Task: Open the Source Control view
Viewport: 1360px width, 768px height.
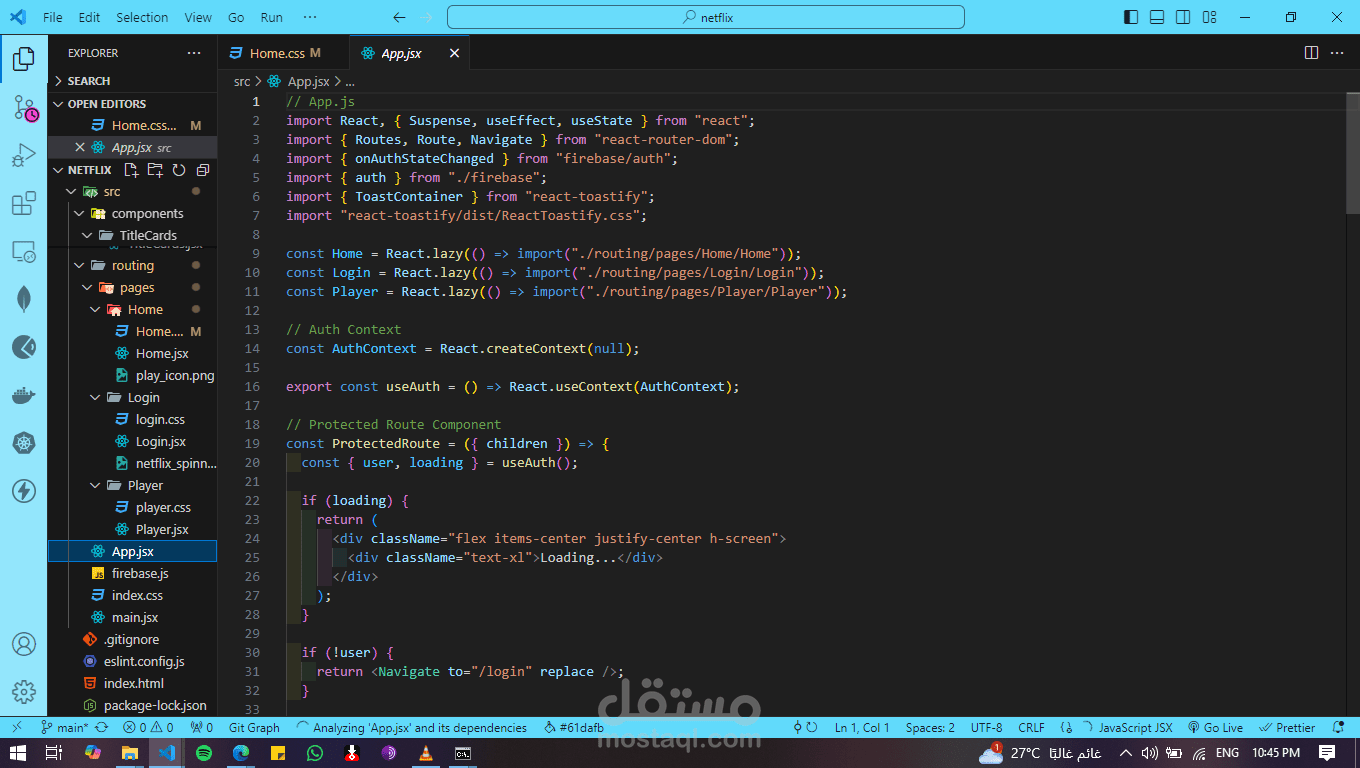Action: coord(24,109)
